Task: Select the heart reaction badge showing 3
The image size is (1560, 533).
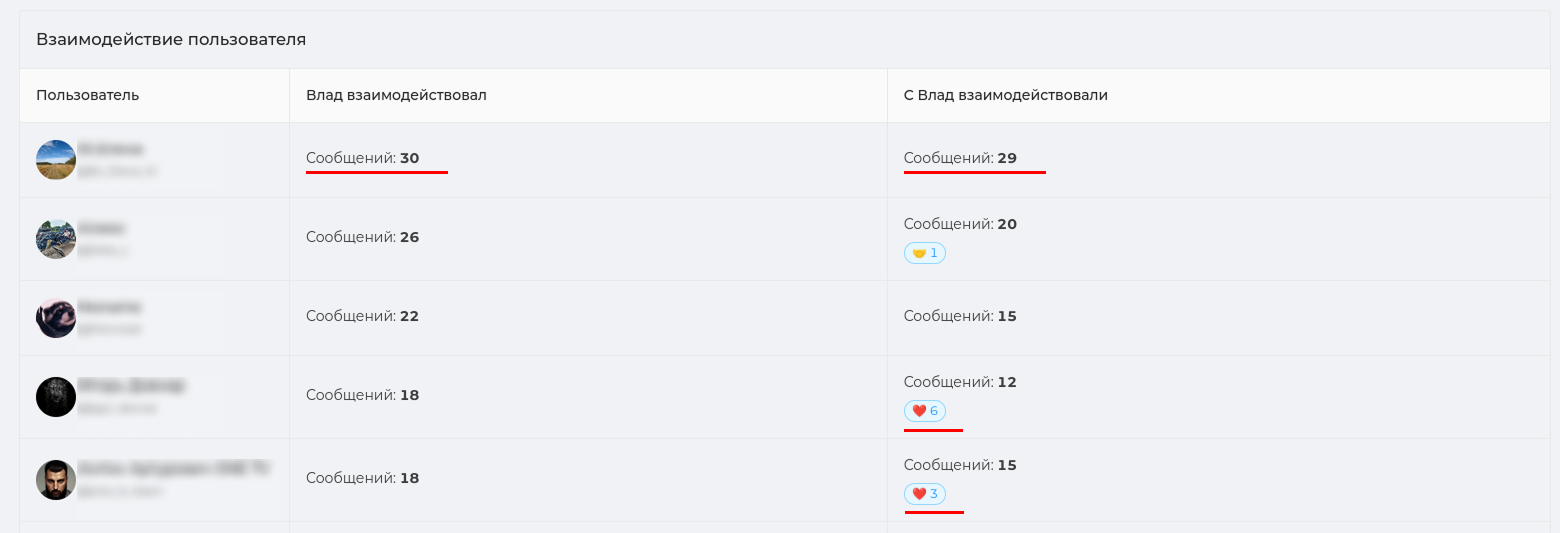Action: point(925,494)
